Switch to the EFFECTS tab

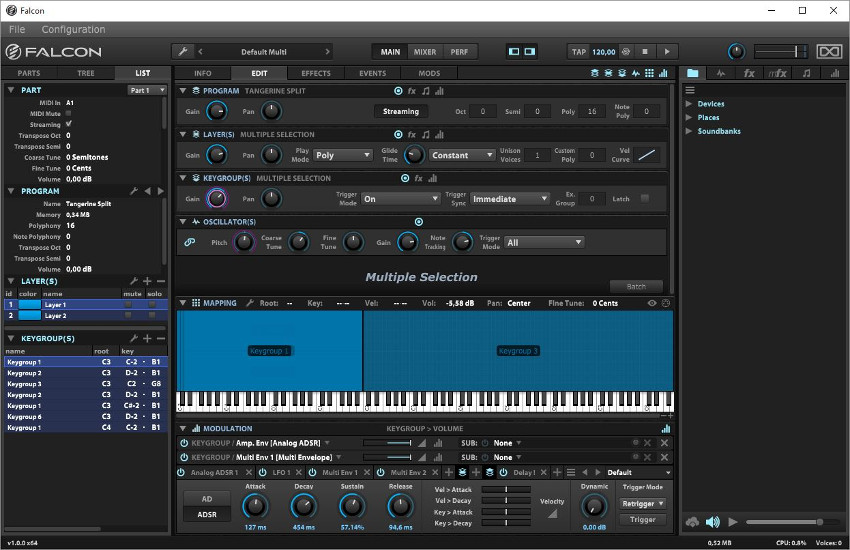pos(316,73)
